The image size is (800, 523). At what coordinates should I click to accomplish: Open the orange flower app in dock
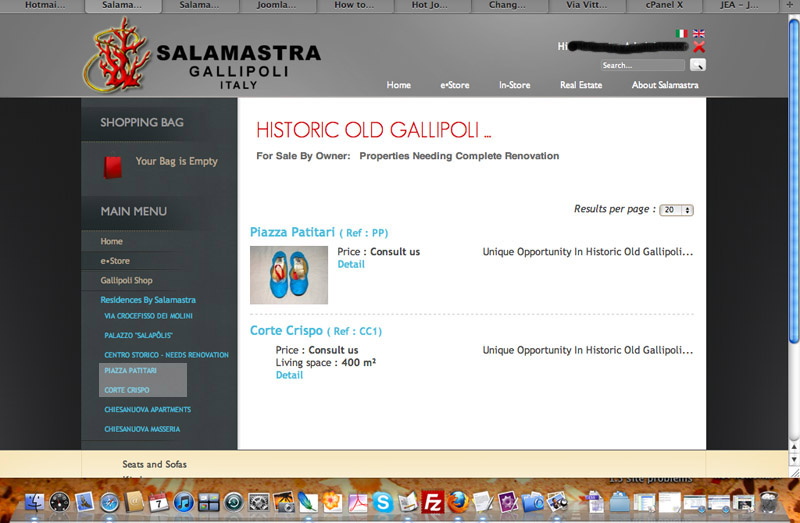coord(332,502)
